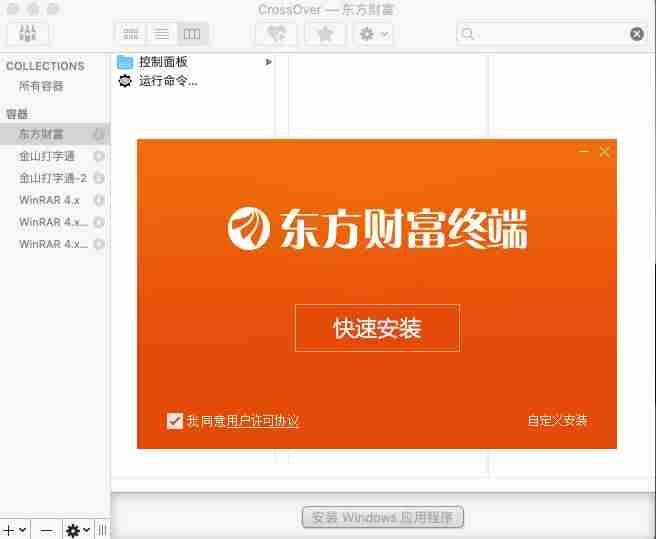Switch to icon grid view

click(131, 33)
